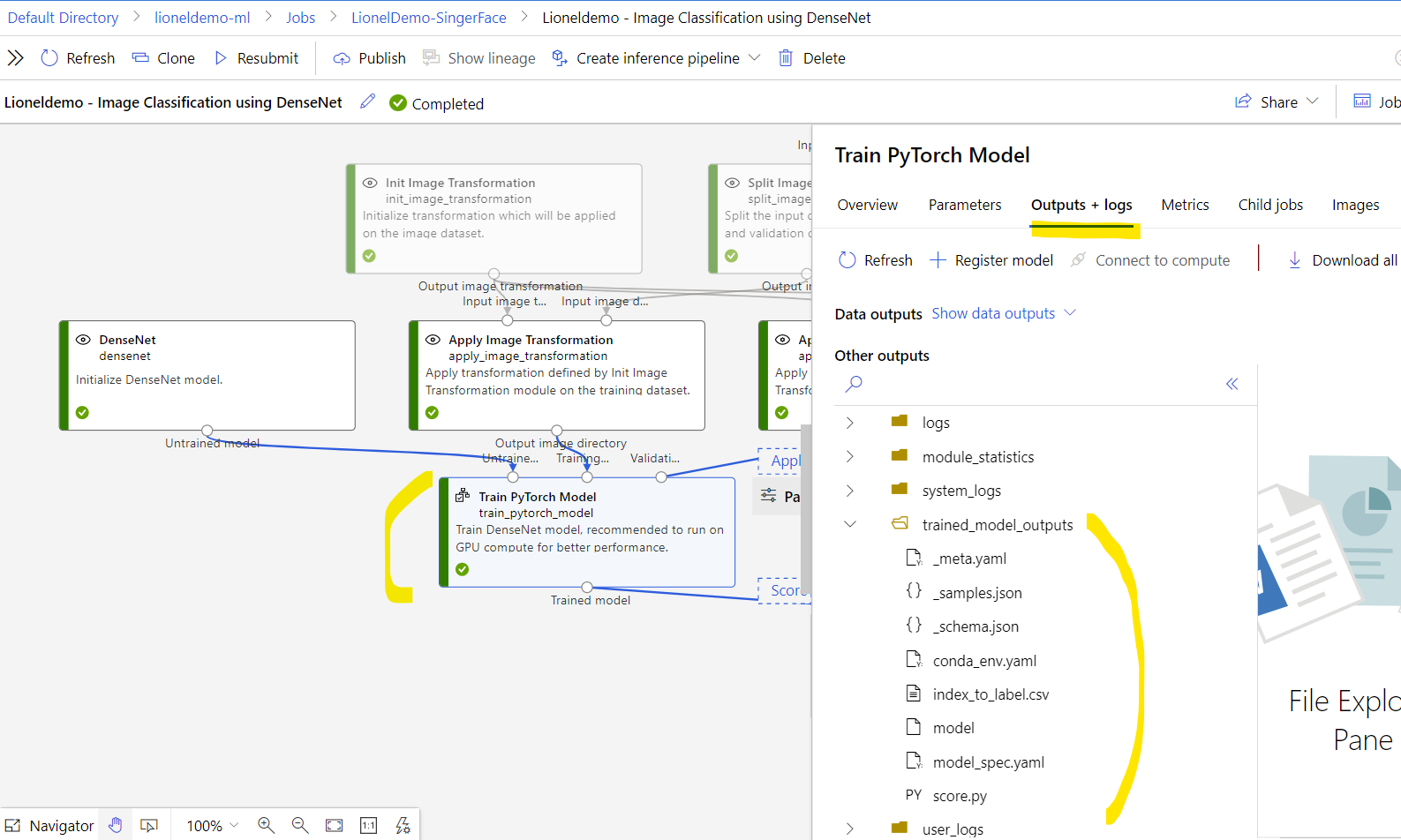Navigate to Jobs breadcrumb

pos(300,18)
